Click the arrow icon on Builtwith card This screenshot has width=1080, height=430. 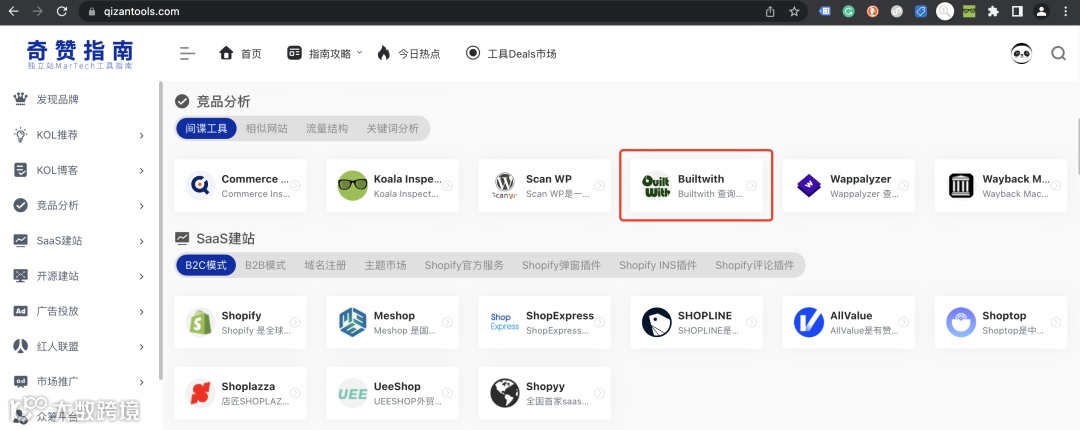click(x=751, y=185)
